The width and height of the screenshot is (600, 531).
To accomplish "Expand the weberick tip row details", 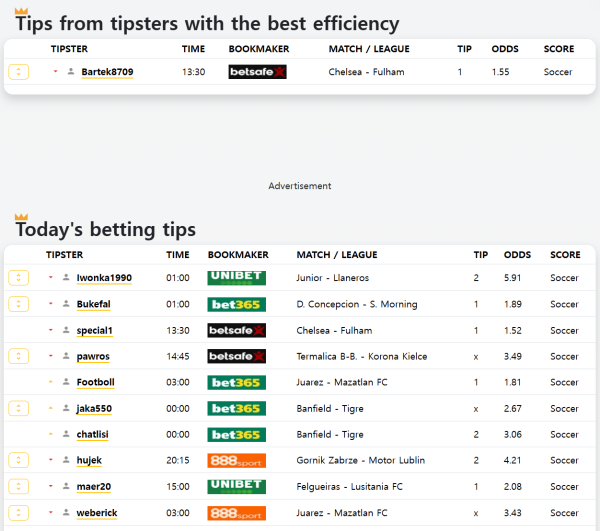I will pyautogui.click(x=18, y=513).
